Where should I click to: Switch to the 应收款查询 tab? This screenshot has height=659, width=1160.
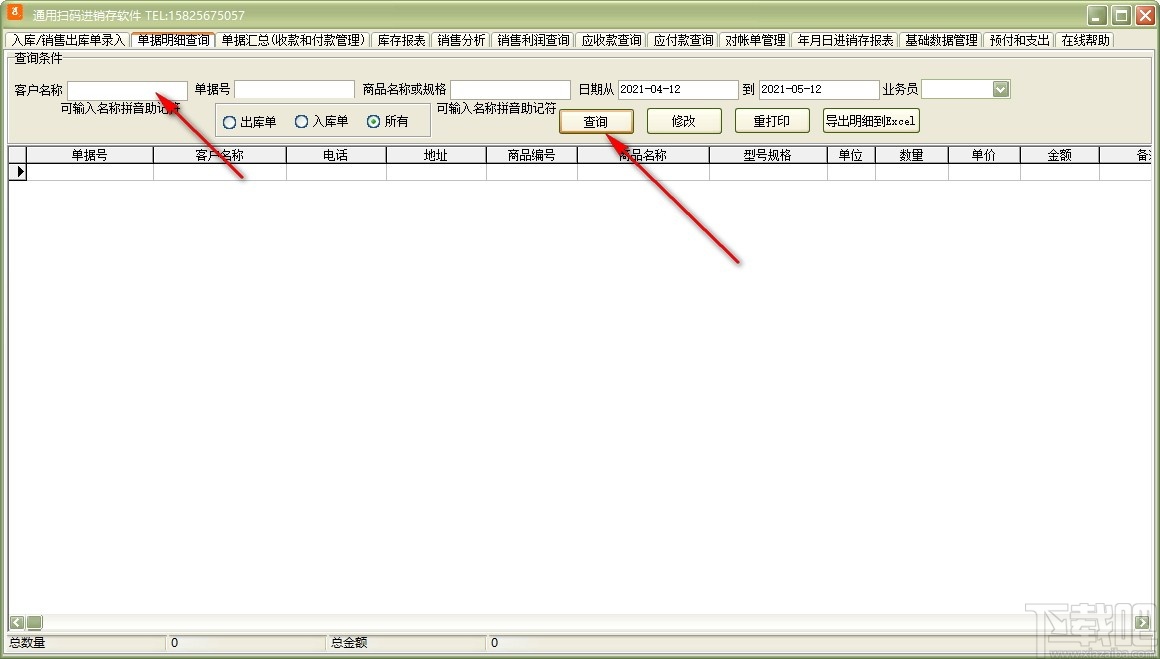click(x=610, y=41)
